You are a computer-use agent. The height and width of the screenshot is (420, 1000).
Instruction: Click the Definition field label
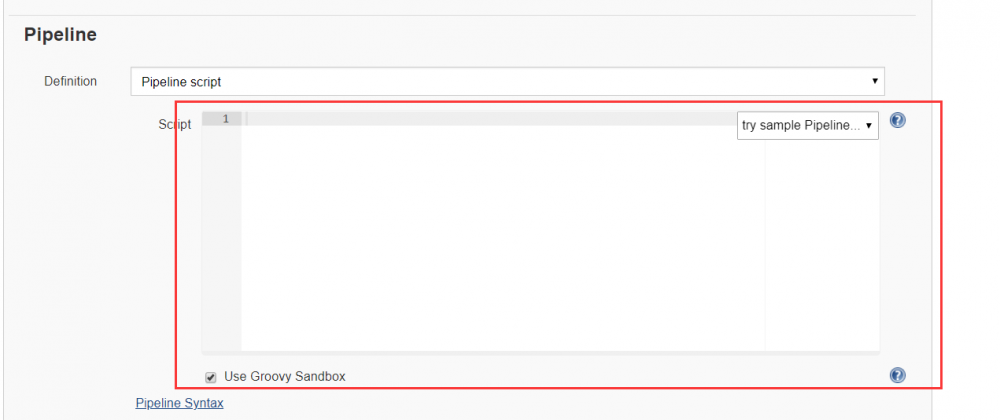click(70, 81)
